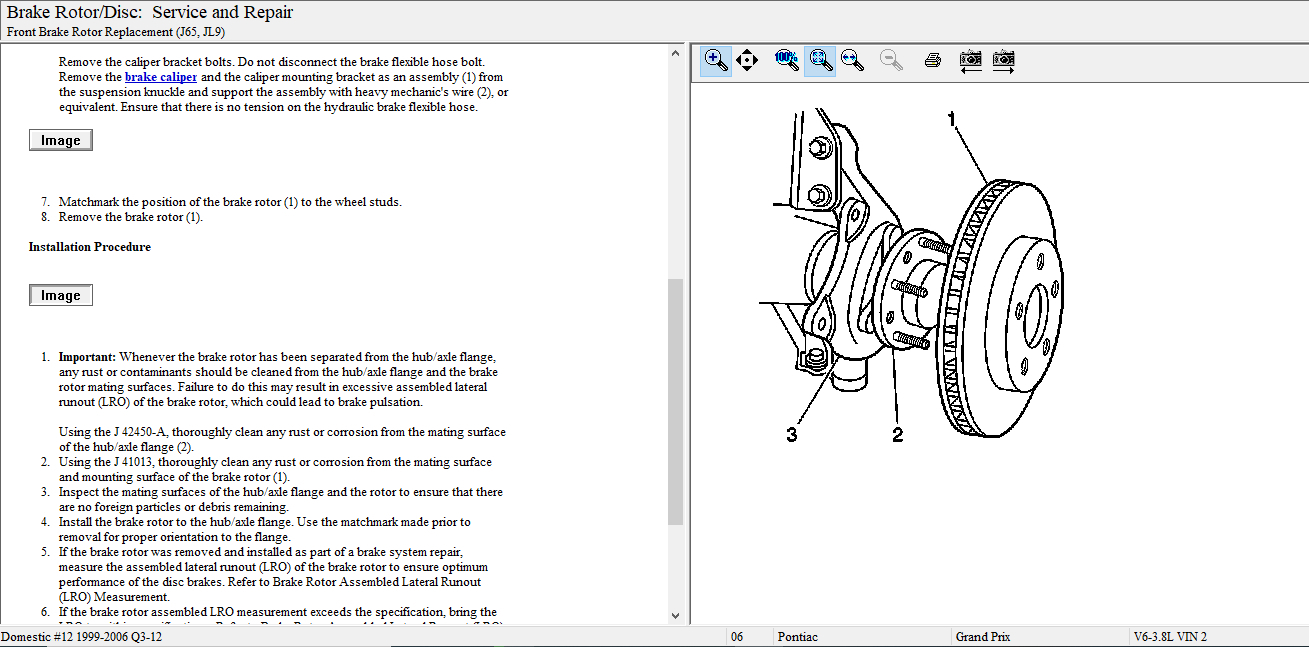This screenshot has height=647, width=1309.
Task: Select the zoom in magnifier tool
Action: point(716,60)
